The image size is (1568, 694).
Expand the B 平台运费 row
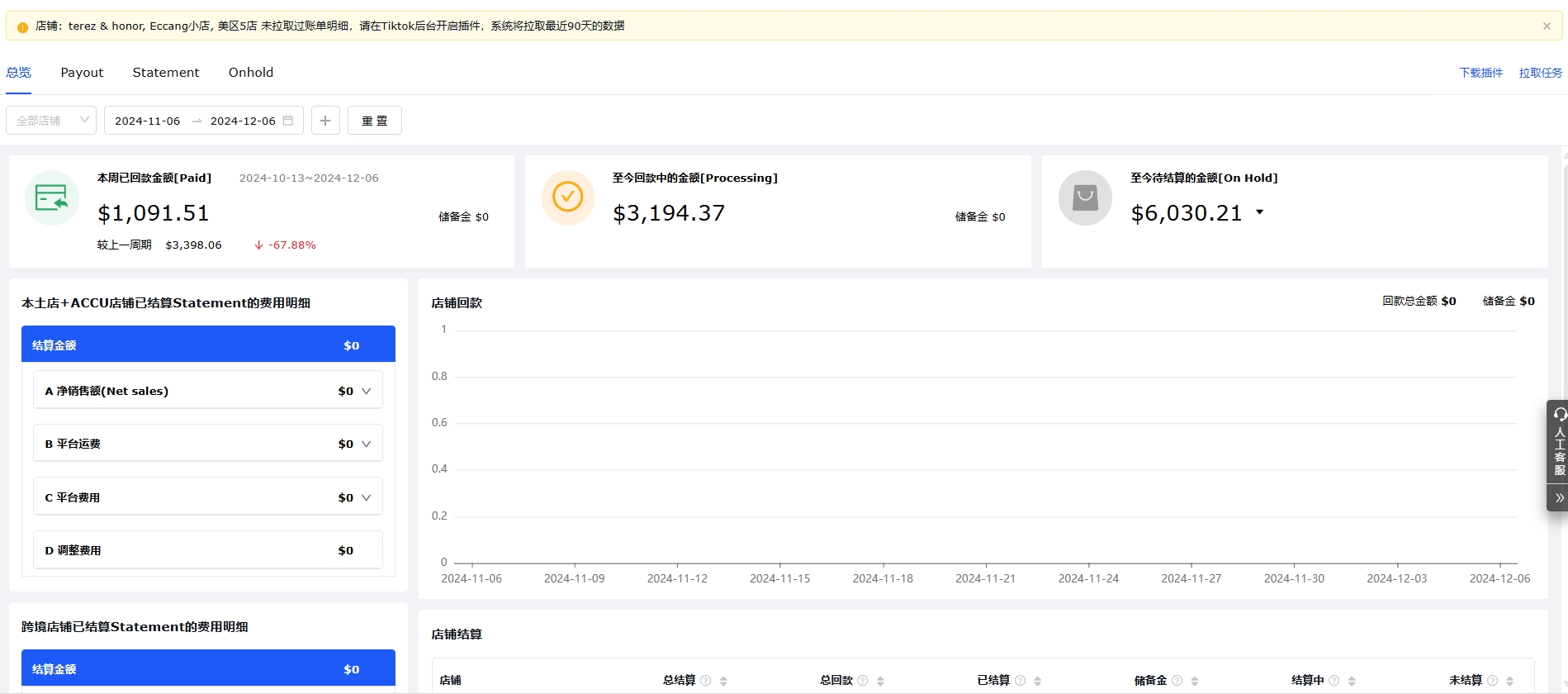click(x=367, y=444)
